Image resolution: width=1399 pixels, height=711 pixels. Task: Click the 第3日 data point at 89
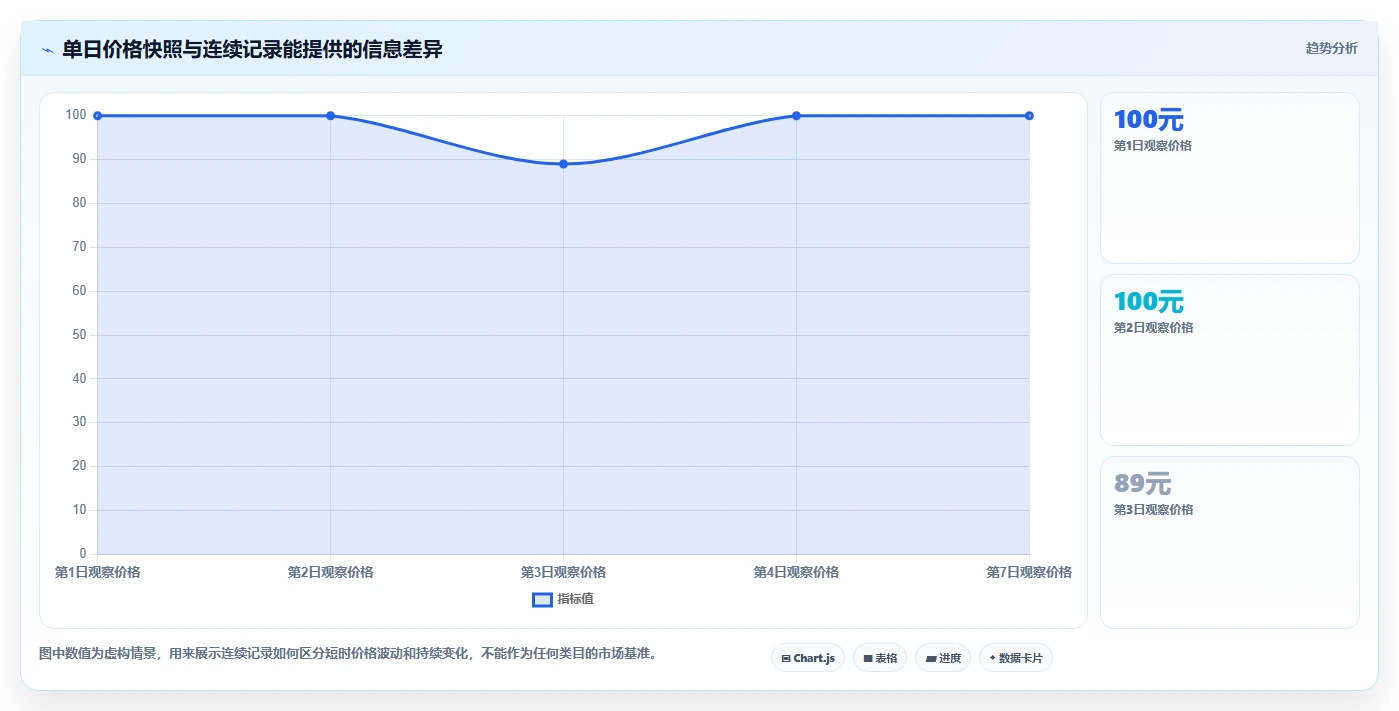[563, 164]
